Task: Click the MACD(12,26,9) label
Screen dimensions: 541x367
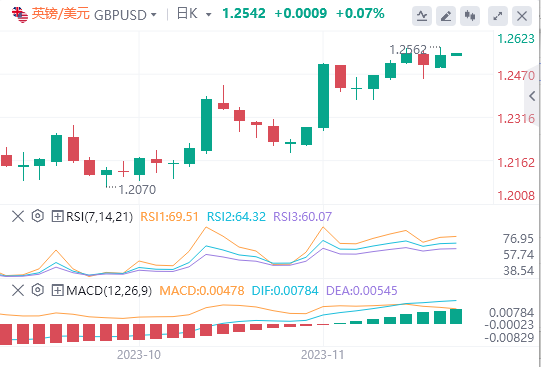Action: [x=109, y=291]
